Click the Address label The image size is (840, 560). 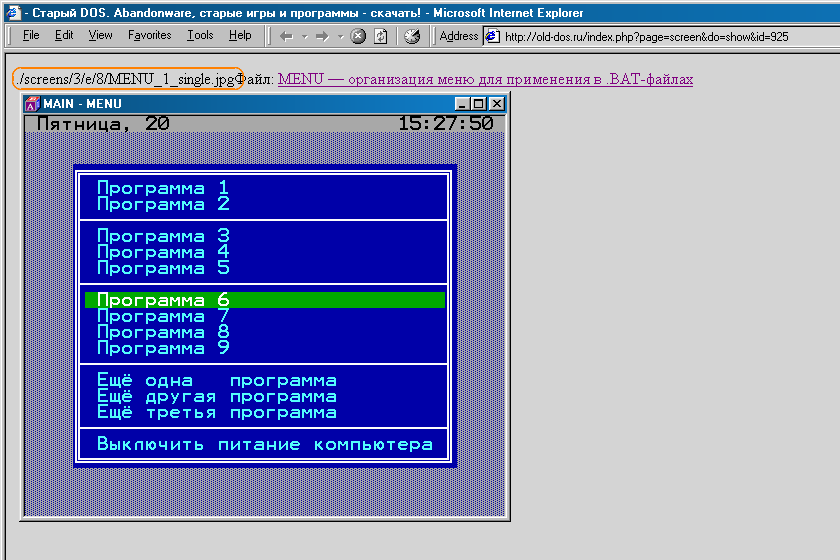(x=459, y=36)
